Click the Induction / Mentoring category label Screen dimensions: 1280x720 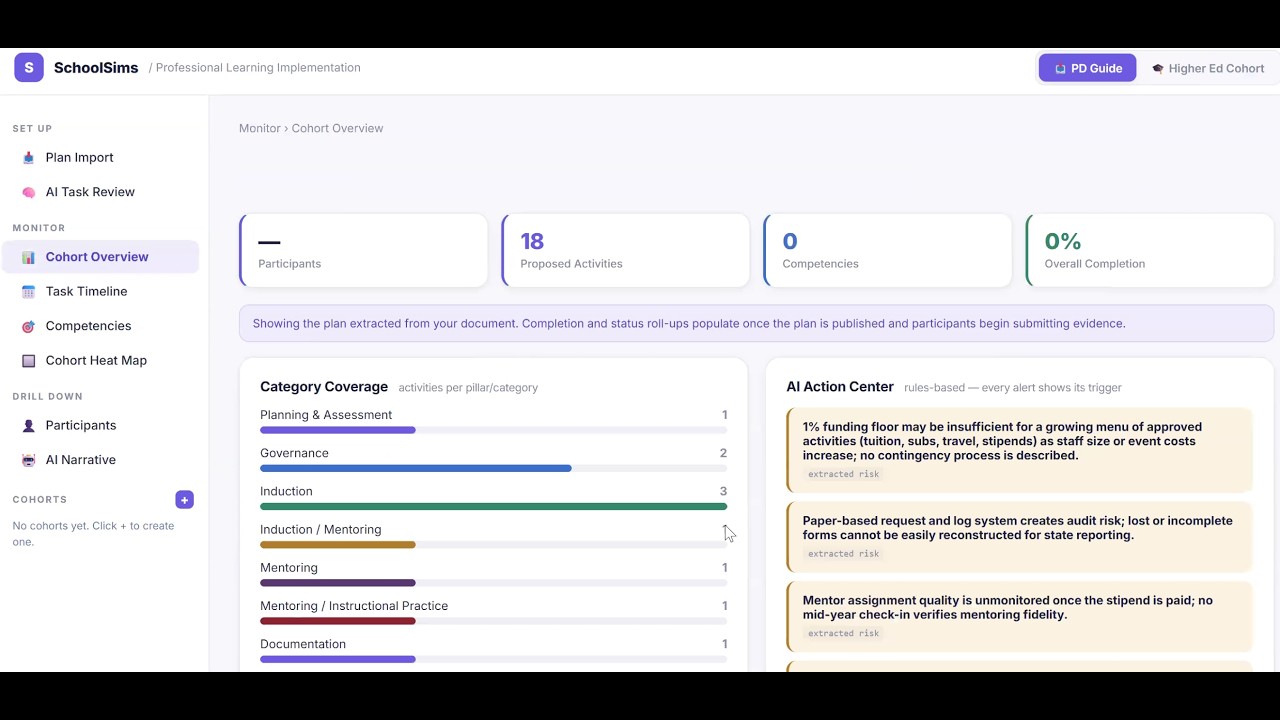[320, 530]
